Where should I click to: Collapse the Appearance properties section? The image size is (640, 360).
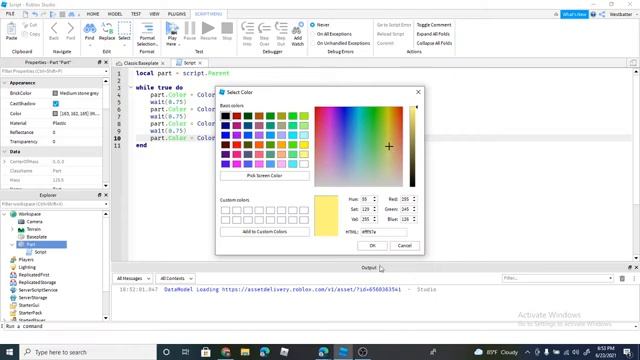point(4,83)
